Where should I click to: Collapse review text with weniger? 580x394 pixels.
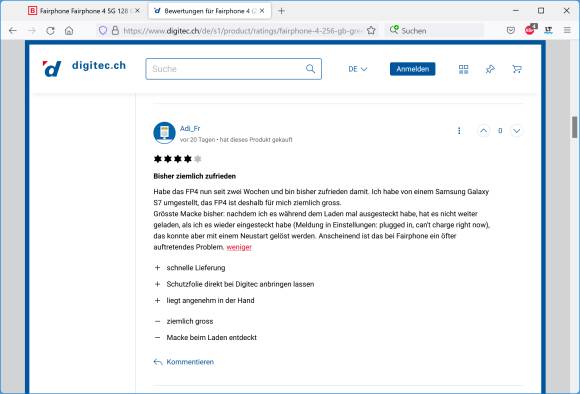click(x=239, y=247)
